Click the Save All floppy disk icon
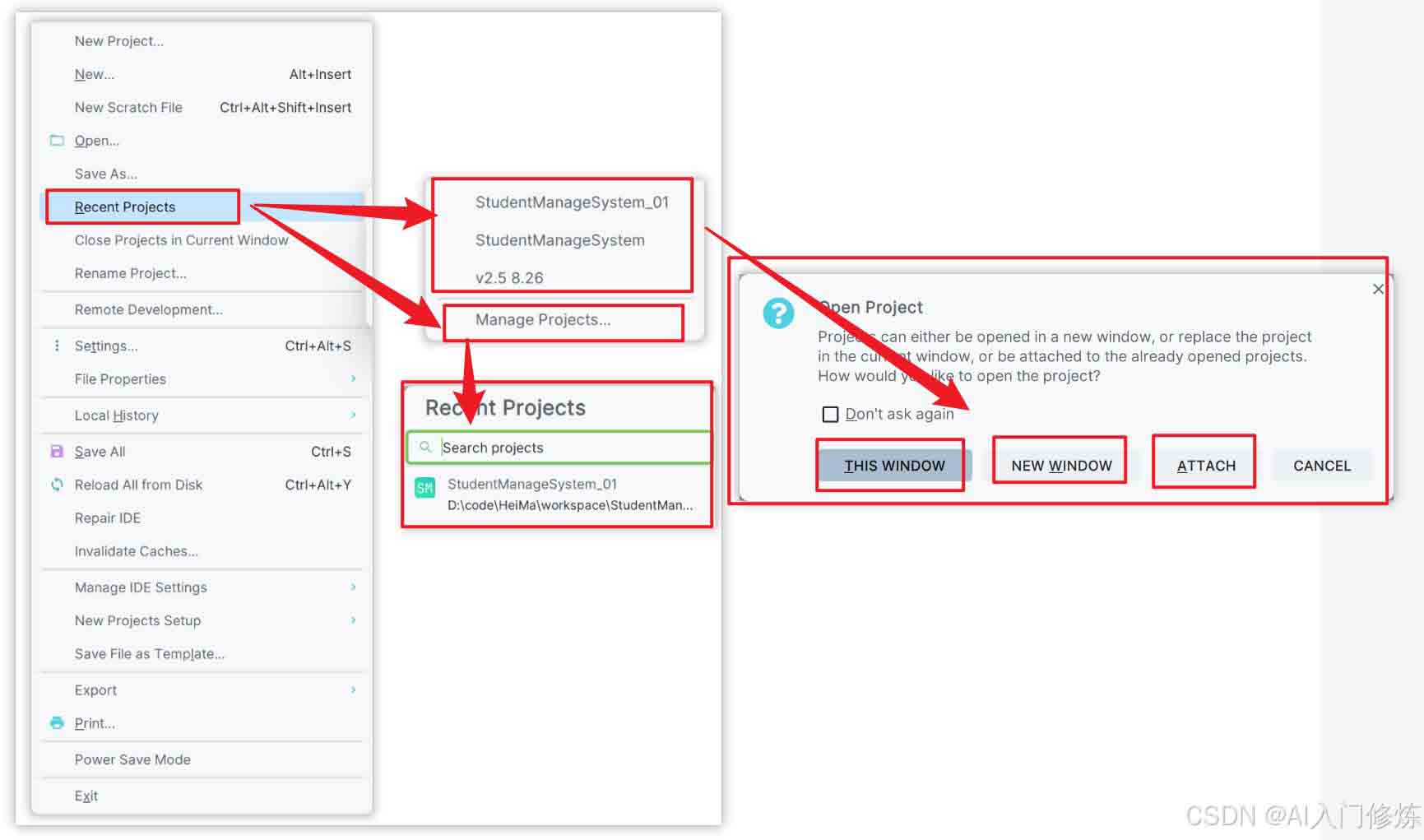 point(57,452)
